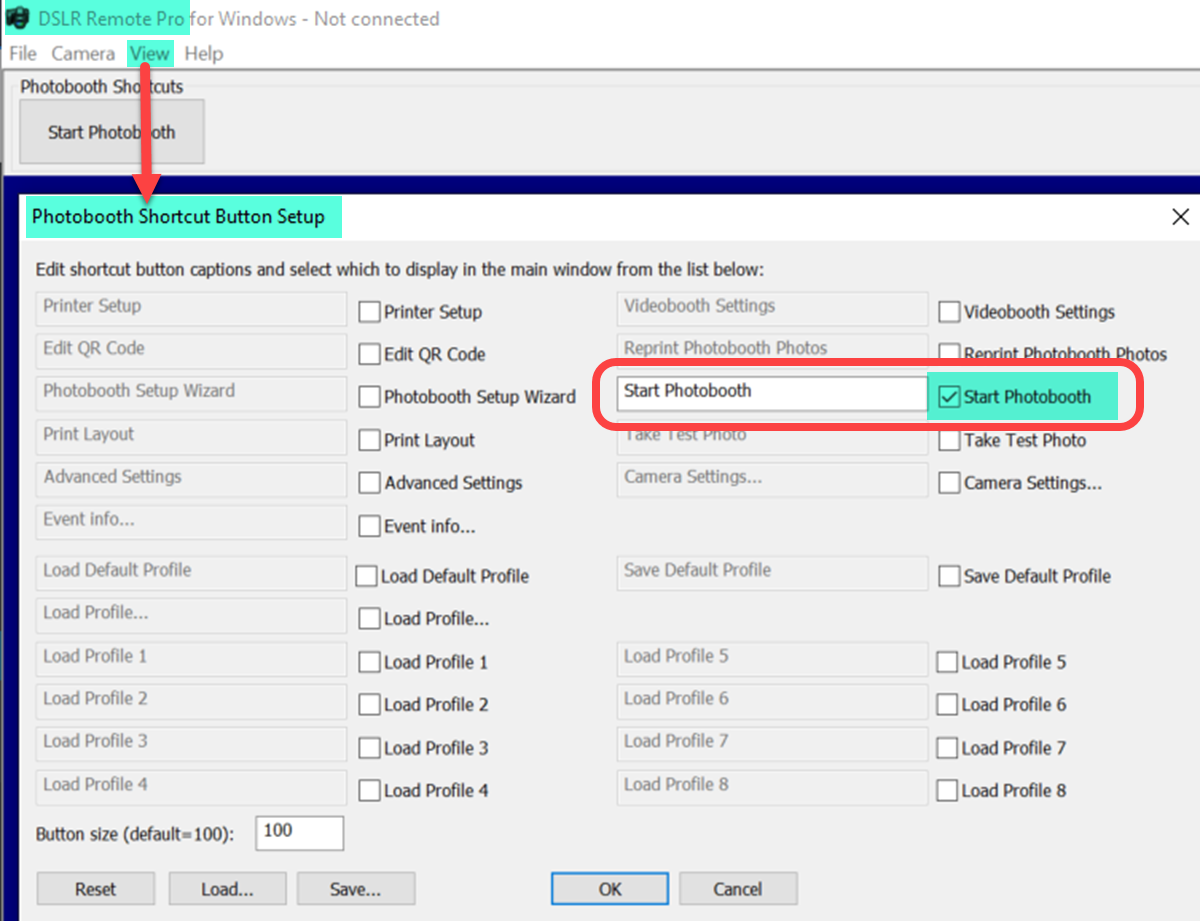Viewport: 1200px width, 921px height.
Task: Tick the Load Profile 4 checkbox
Action: click(369, 791)
